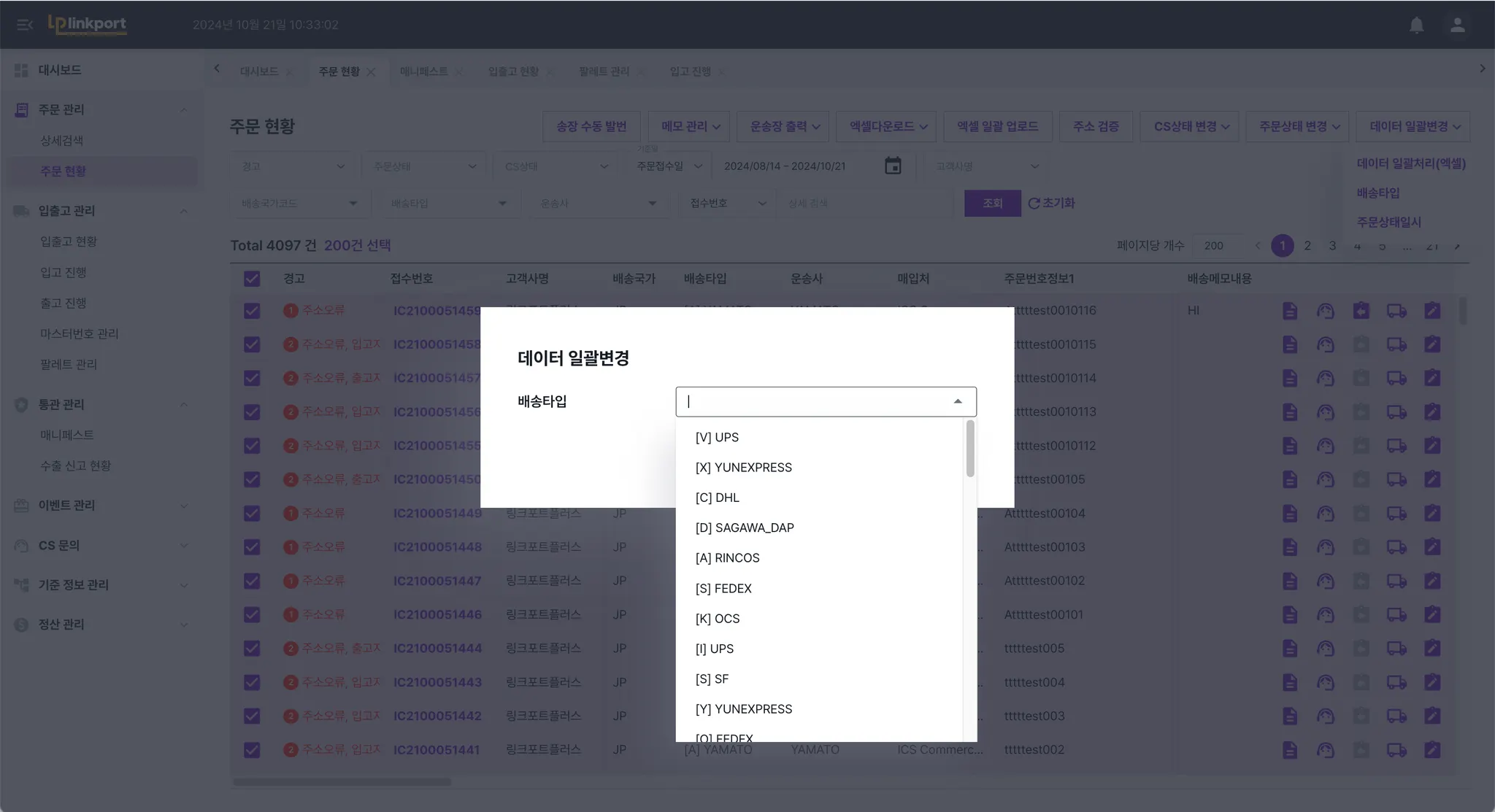Click document icon in IC2100051449 row

click(x=1289, y=514)
